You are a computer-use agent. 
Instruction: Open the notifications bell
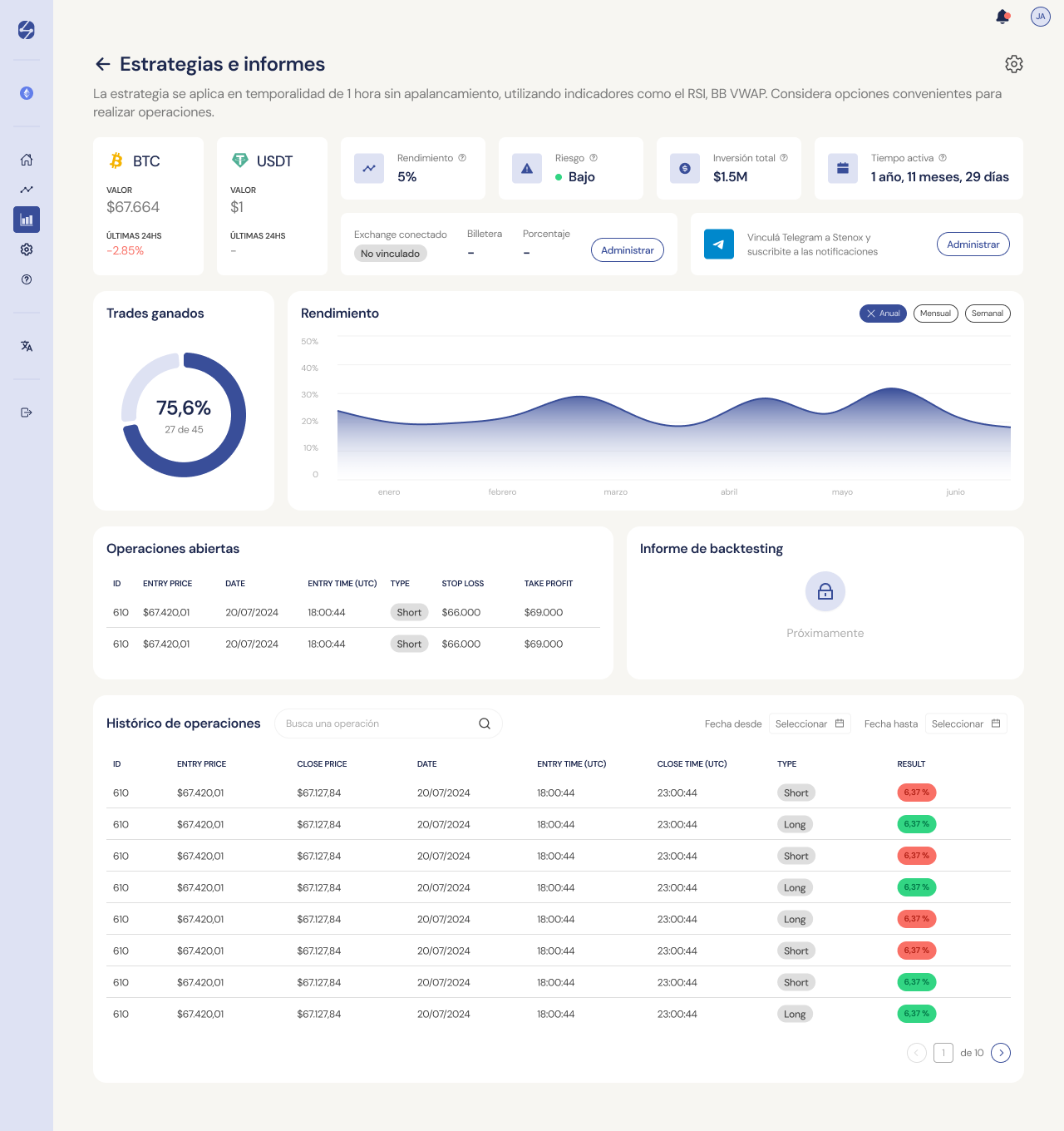point(1002,17)
